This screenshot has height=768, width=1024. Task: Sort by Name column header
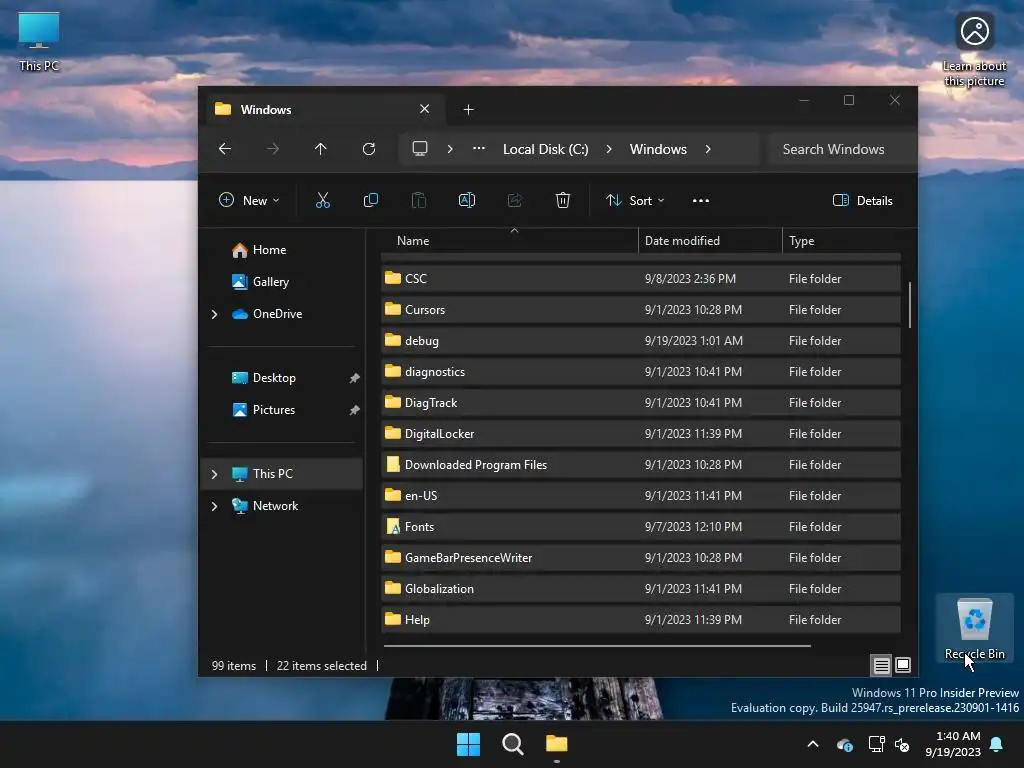pyautogui.click(x=509, y=241)
